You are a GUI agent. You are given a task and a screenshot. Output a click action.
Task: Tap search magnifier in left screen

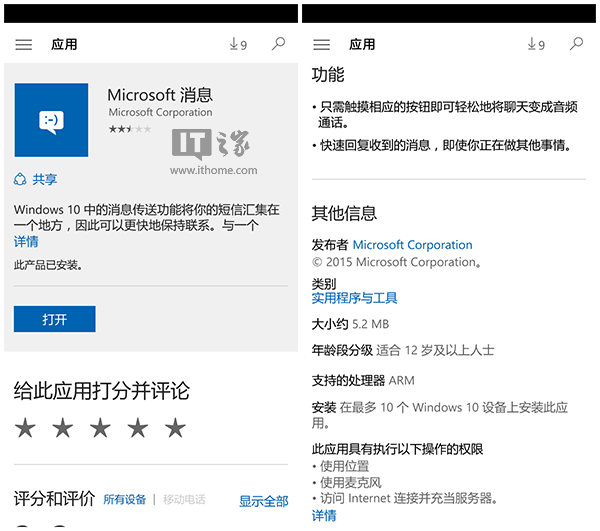(x=278, y=44)
